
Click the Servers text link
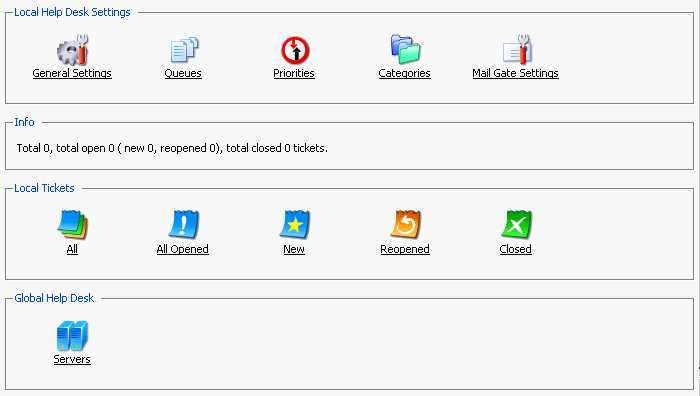coord(72,359)
